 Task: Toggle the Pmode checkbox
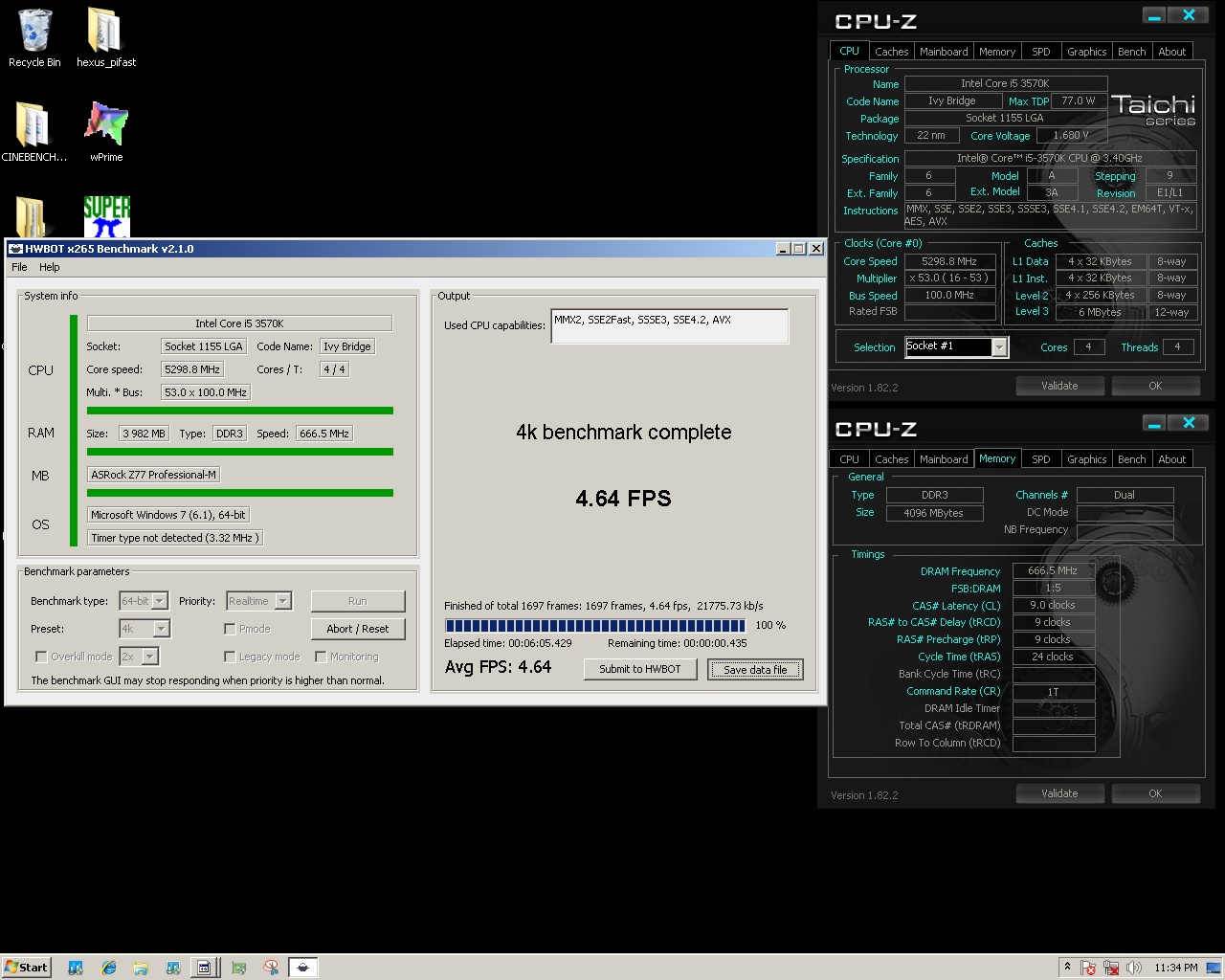point(230,629)
